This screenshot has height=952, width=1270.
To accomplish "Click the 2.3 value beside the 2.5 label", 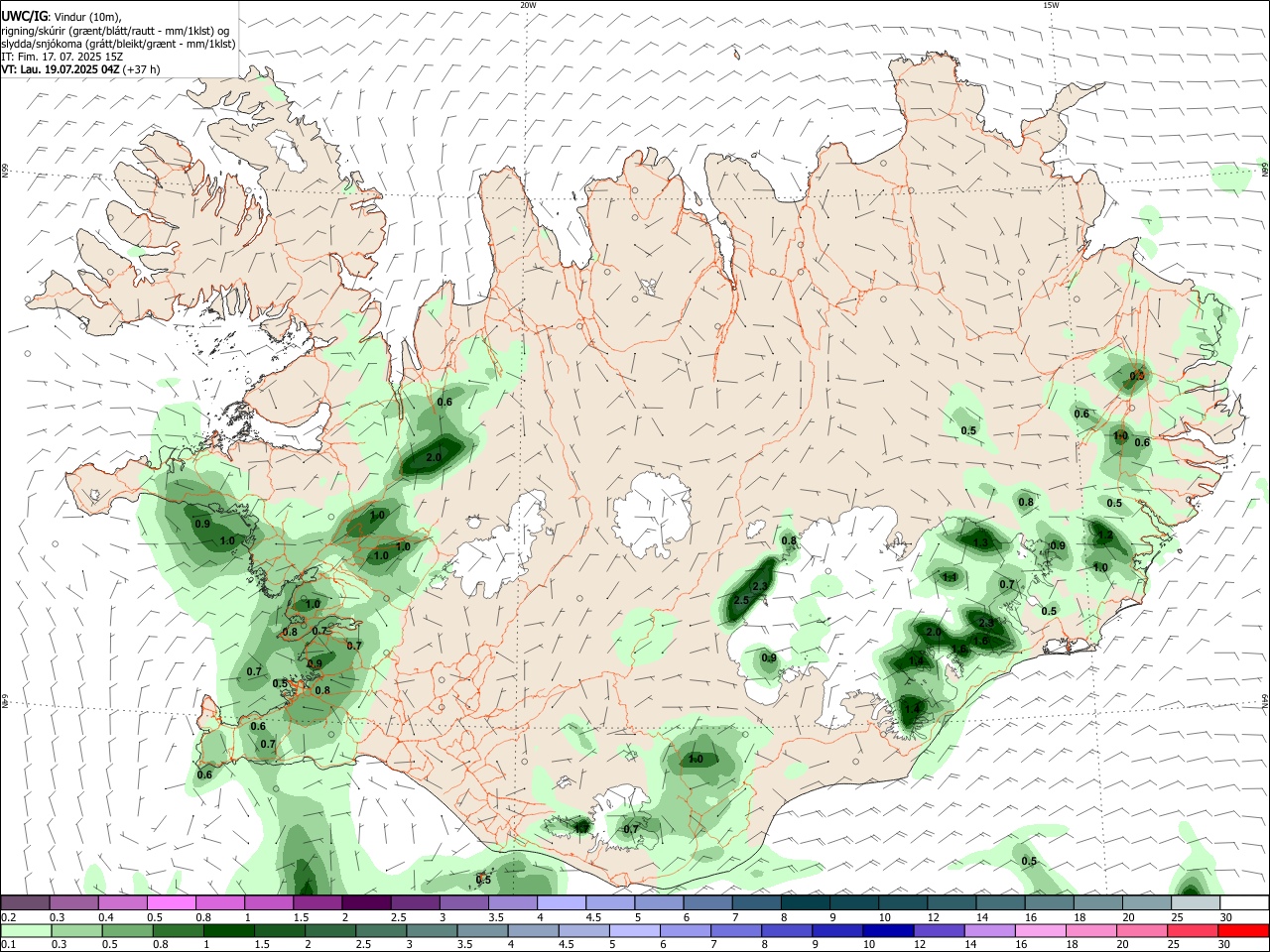I will [x=760, y=586].
